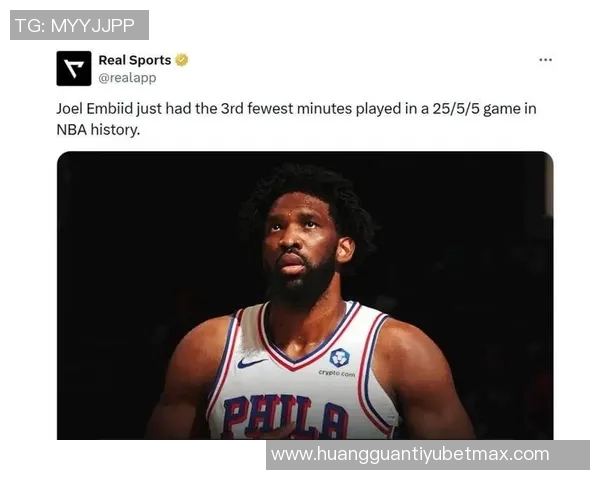Click the crypto.com shield patch logo

tap(339, 358)
